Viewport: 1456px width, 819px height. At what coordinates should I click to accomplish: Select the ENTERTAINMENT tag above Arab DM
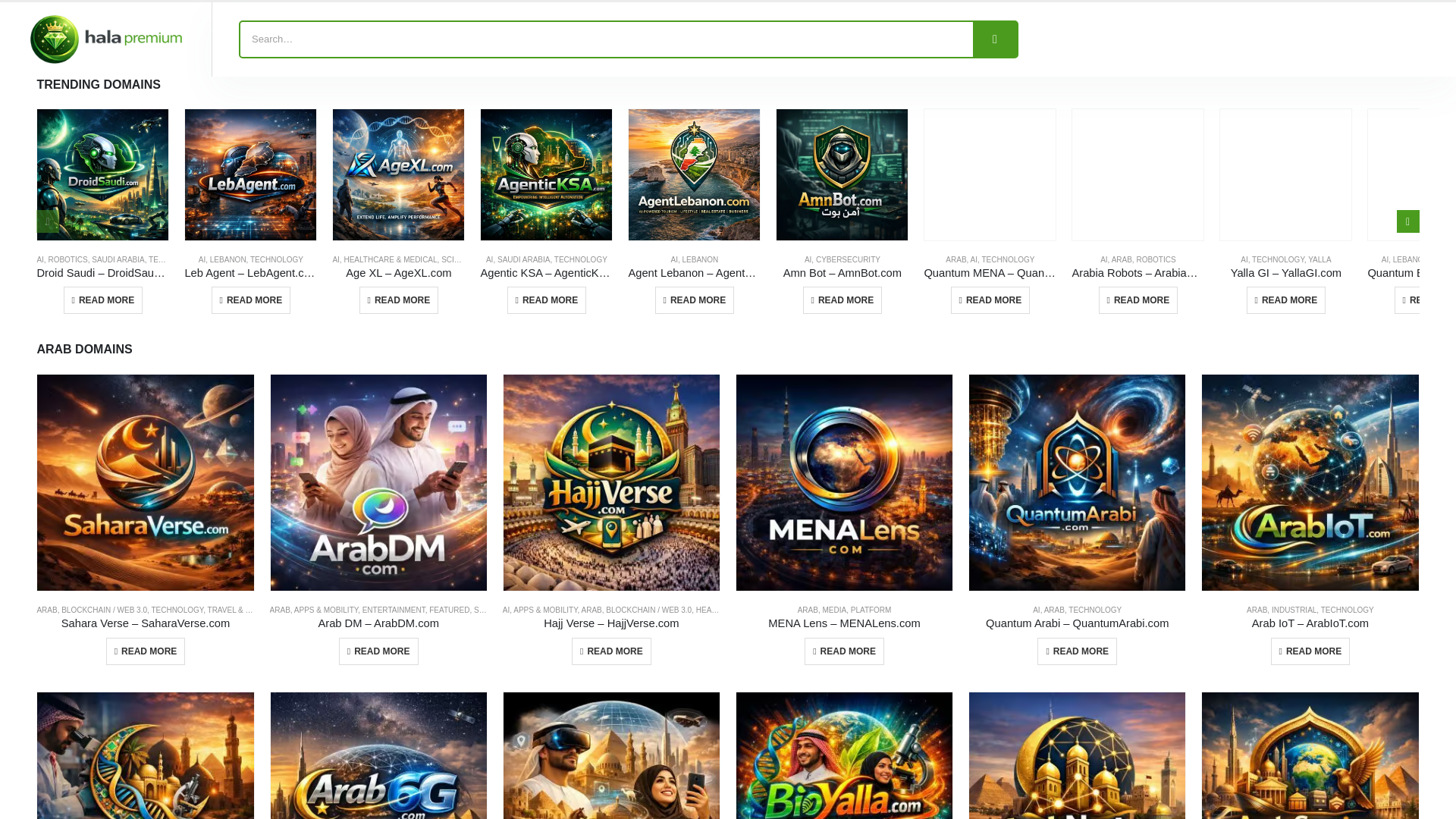click(x=394, y=610)
